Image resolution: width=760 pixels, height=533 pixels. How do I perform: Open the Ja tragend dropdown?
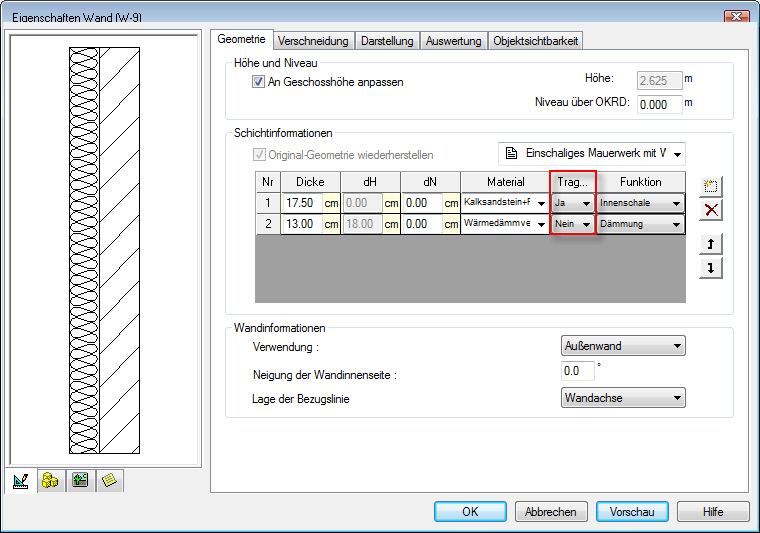pyautogui.click(x=573, y=203)
